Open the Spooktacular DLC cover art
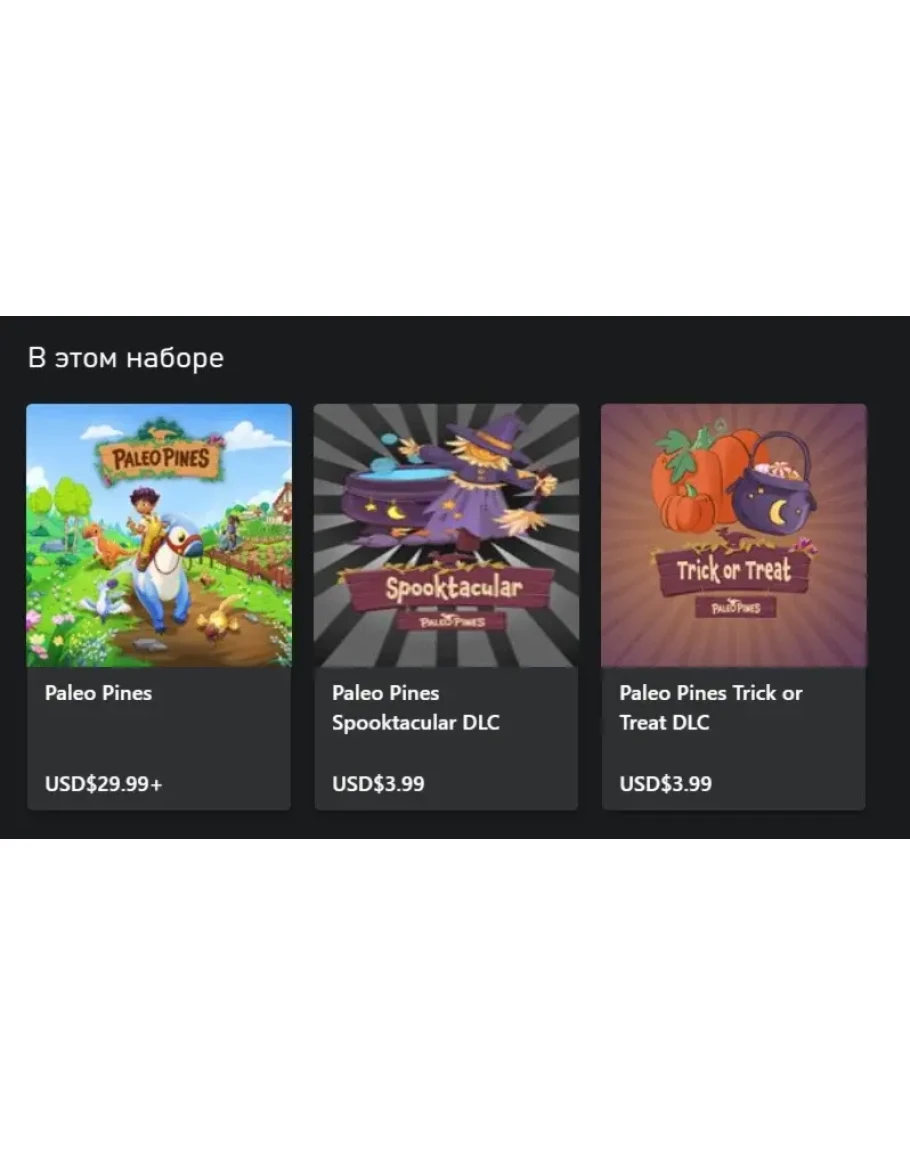 tap(447, 536)
